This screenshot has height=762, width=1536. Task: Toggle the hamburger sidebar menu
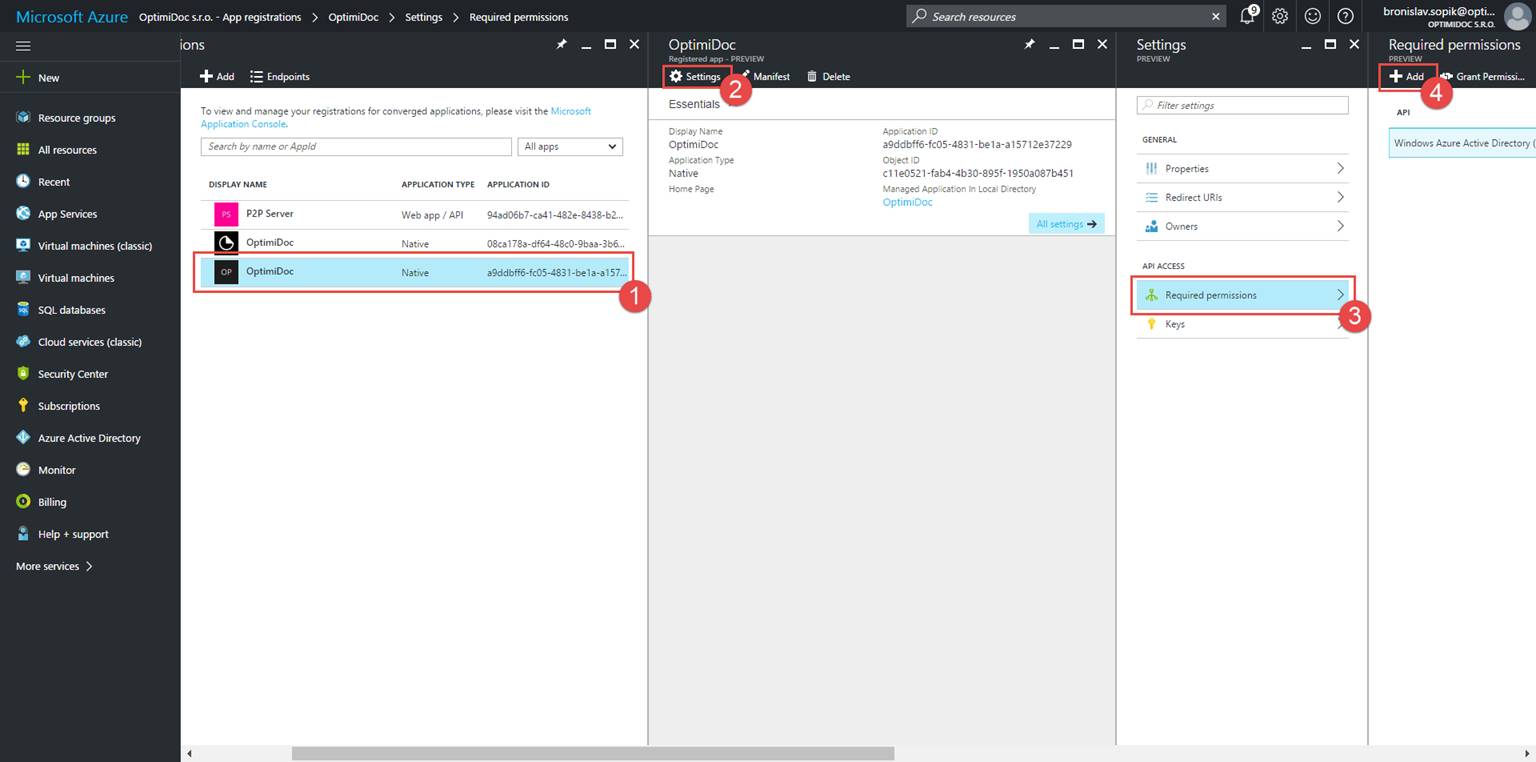23,46
